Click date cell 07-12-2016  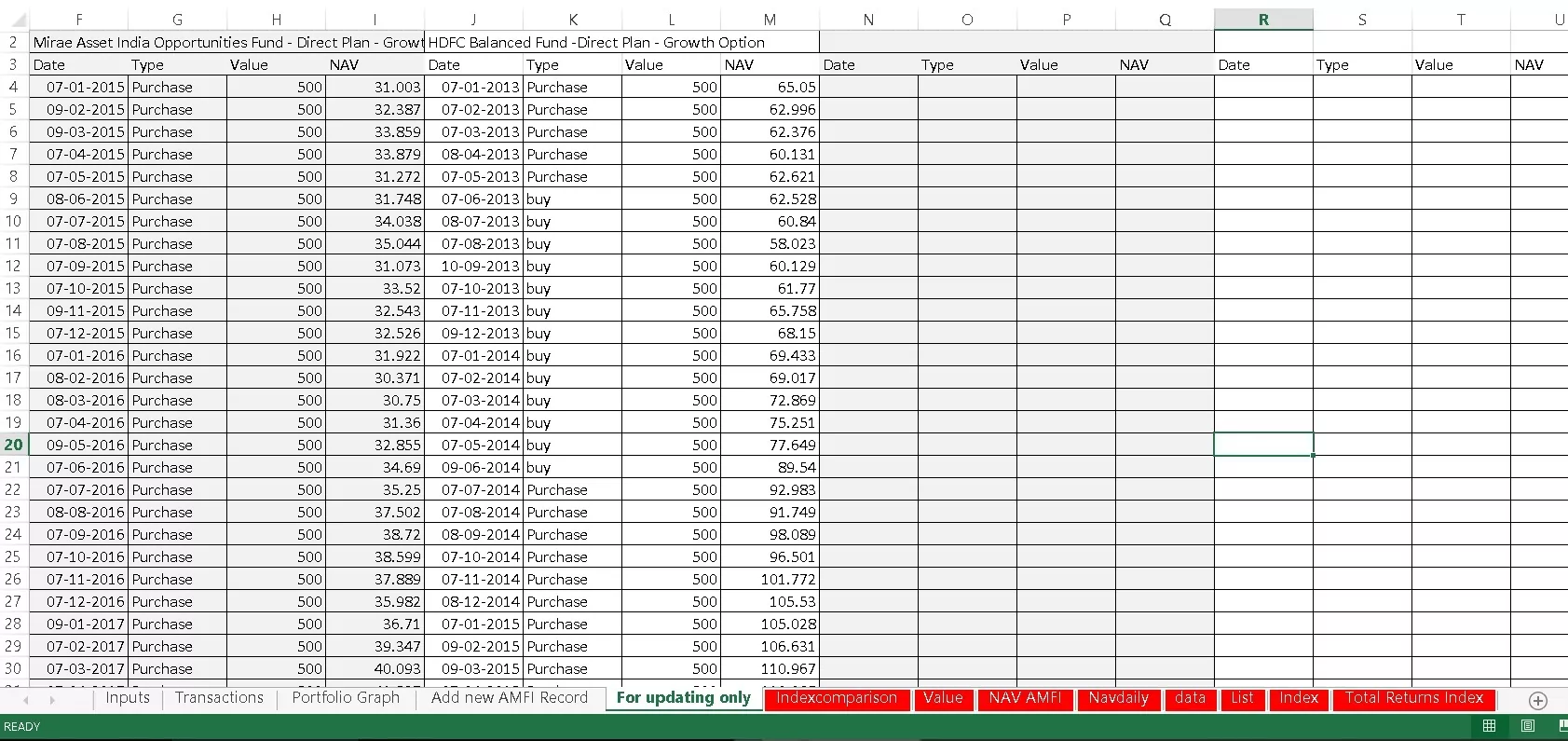[x=78, y=601]
